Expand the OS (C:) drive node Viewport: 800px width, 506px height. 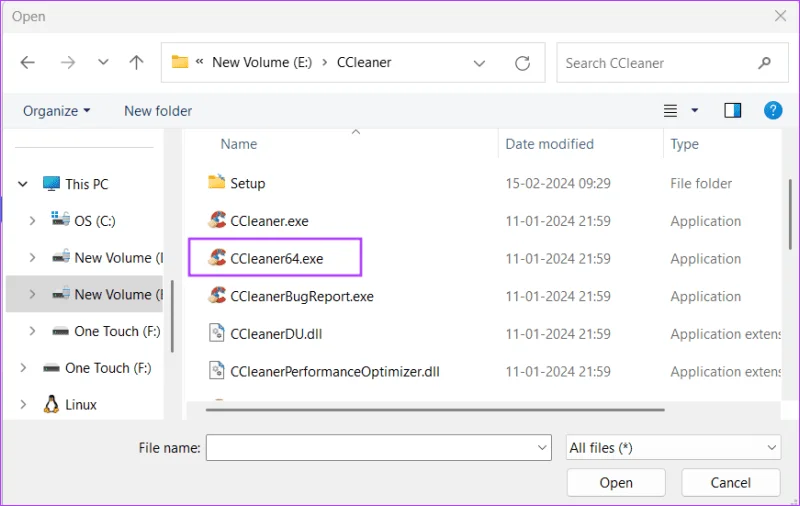point(32,221)
